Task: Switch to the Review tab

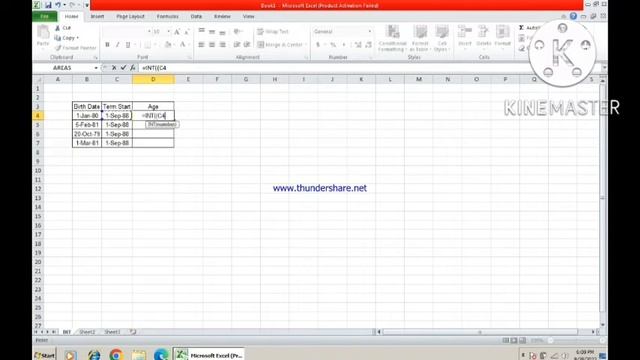Action: click(222, 16)
